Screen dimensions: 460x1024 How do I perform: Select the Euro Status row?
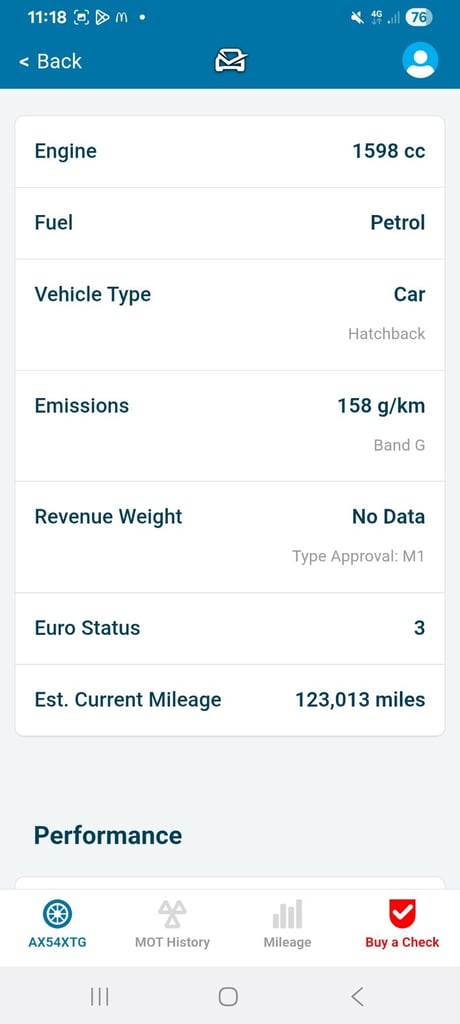click(230, 628)
